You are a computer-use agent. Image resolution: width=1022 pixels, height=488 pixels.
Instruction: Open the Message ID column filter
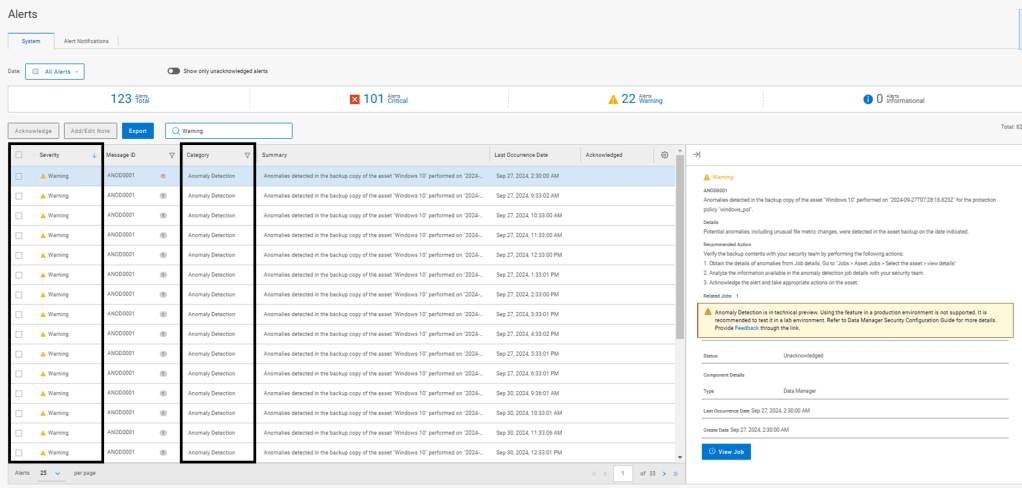click(171, 155)
